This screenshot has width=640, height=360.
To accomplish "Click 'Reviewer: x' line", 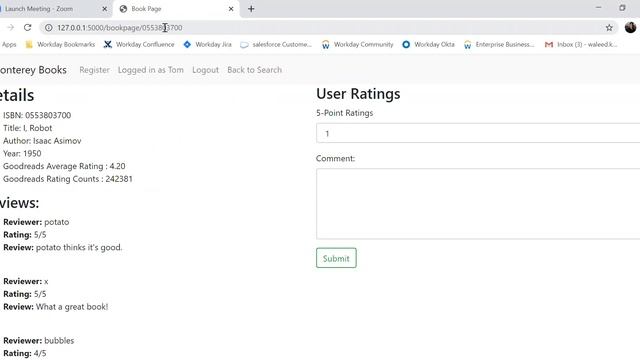I will coord(26,281).
